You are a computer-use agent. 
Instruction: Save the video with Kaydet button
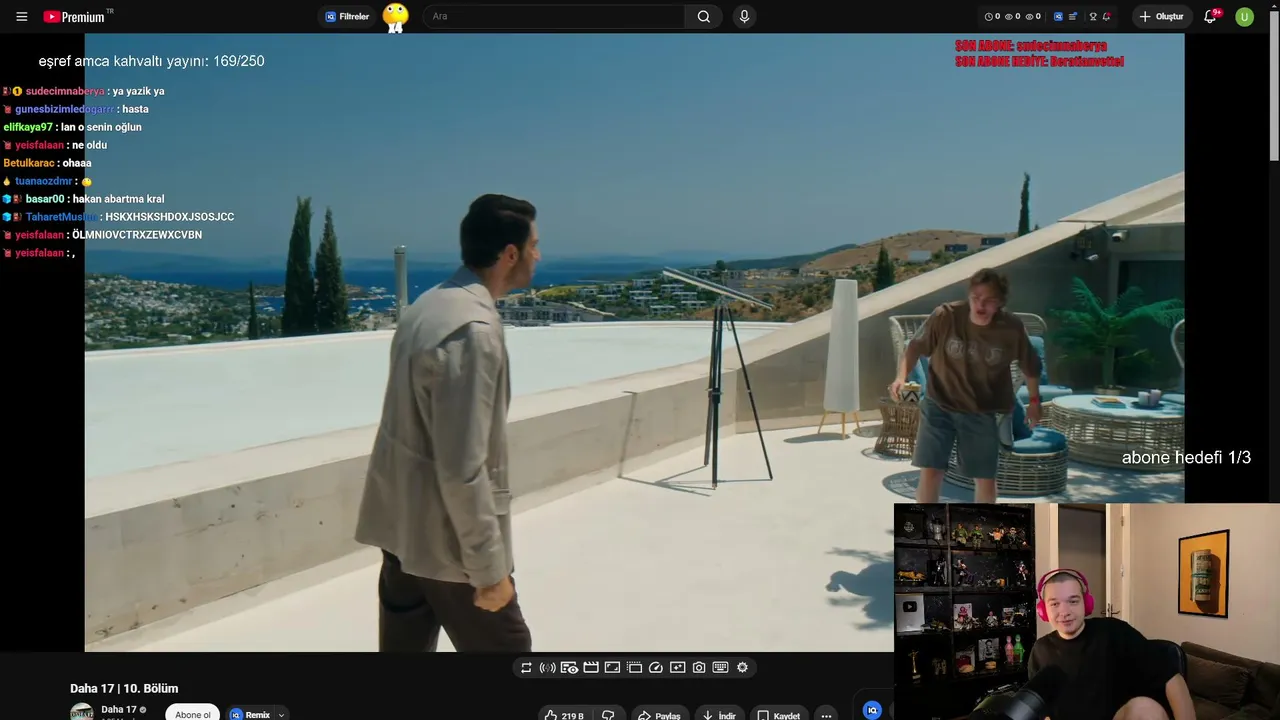point(779,715)
